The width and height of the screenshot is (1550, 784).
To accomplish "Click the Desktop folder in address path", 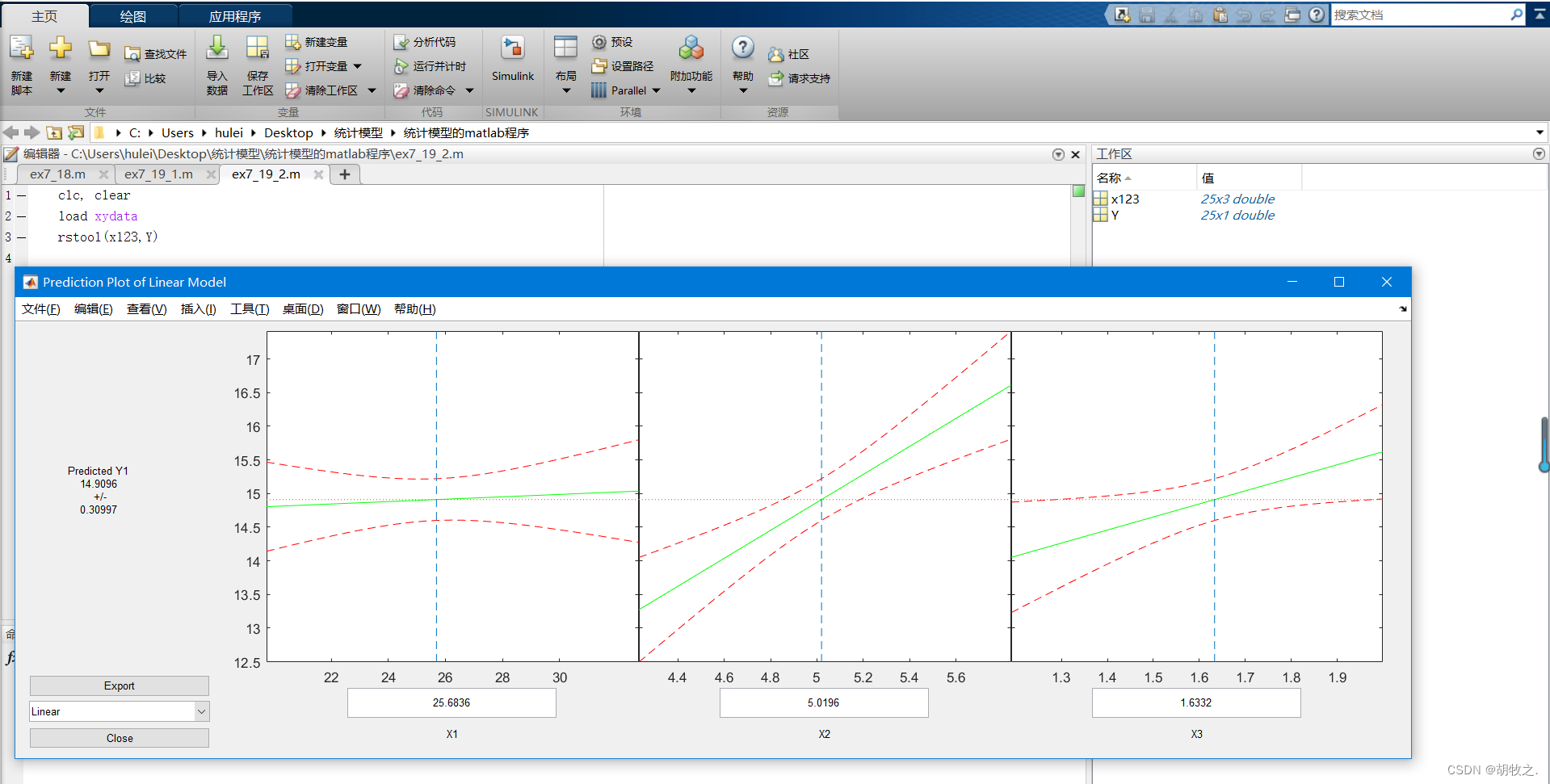I will (288, 132).
